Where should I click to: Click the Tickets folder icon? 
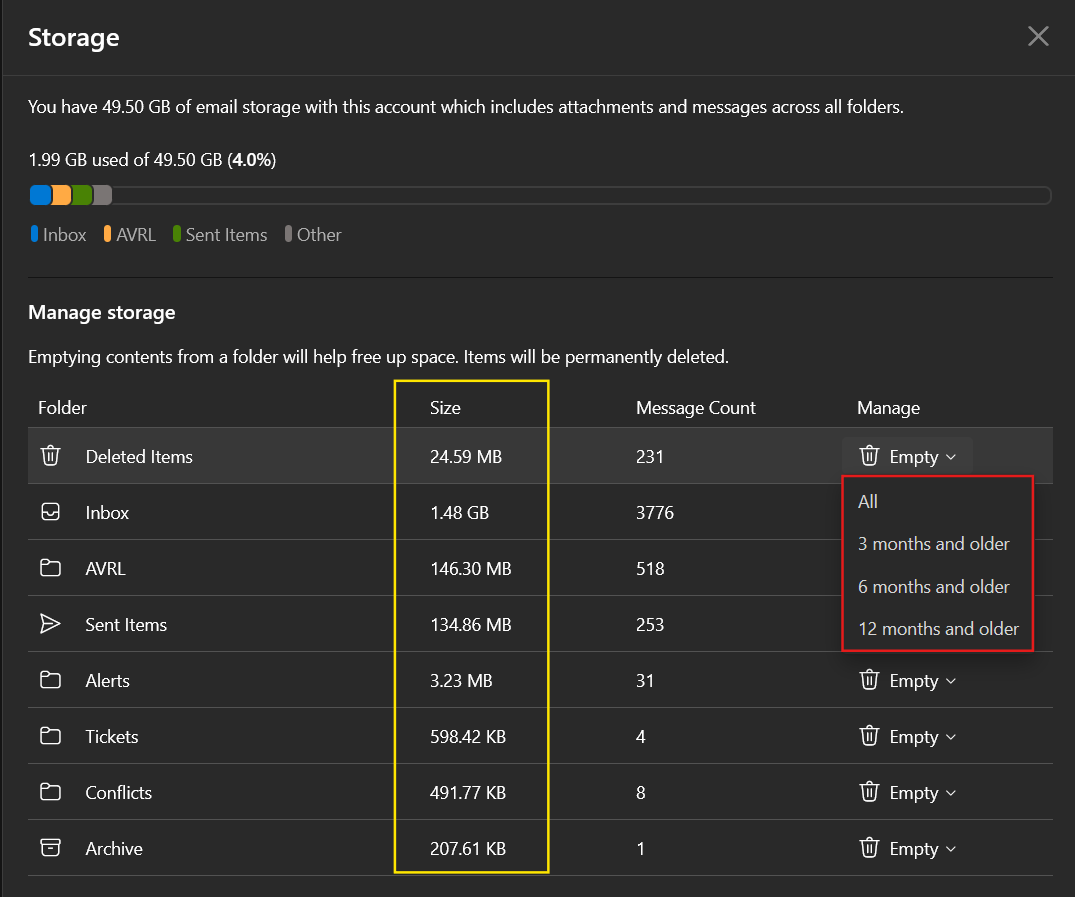click(50, 736)
